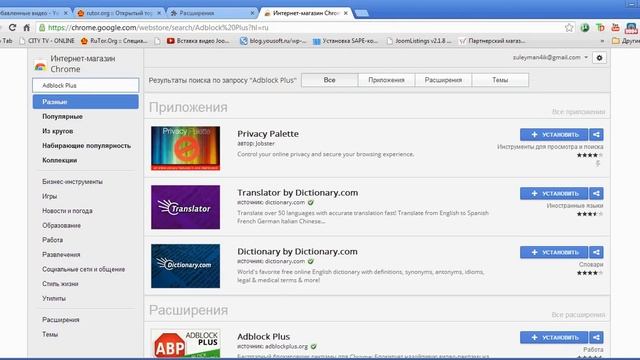Select the Все filter tab
This screenshot has height=360, width=640.
[x=330, y=80]
